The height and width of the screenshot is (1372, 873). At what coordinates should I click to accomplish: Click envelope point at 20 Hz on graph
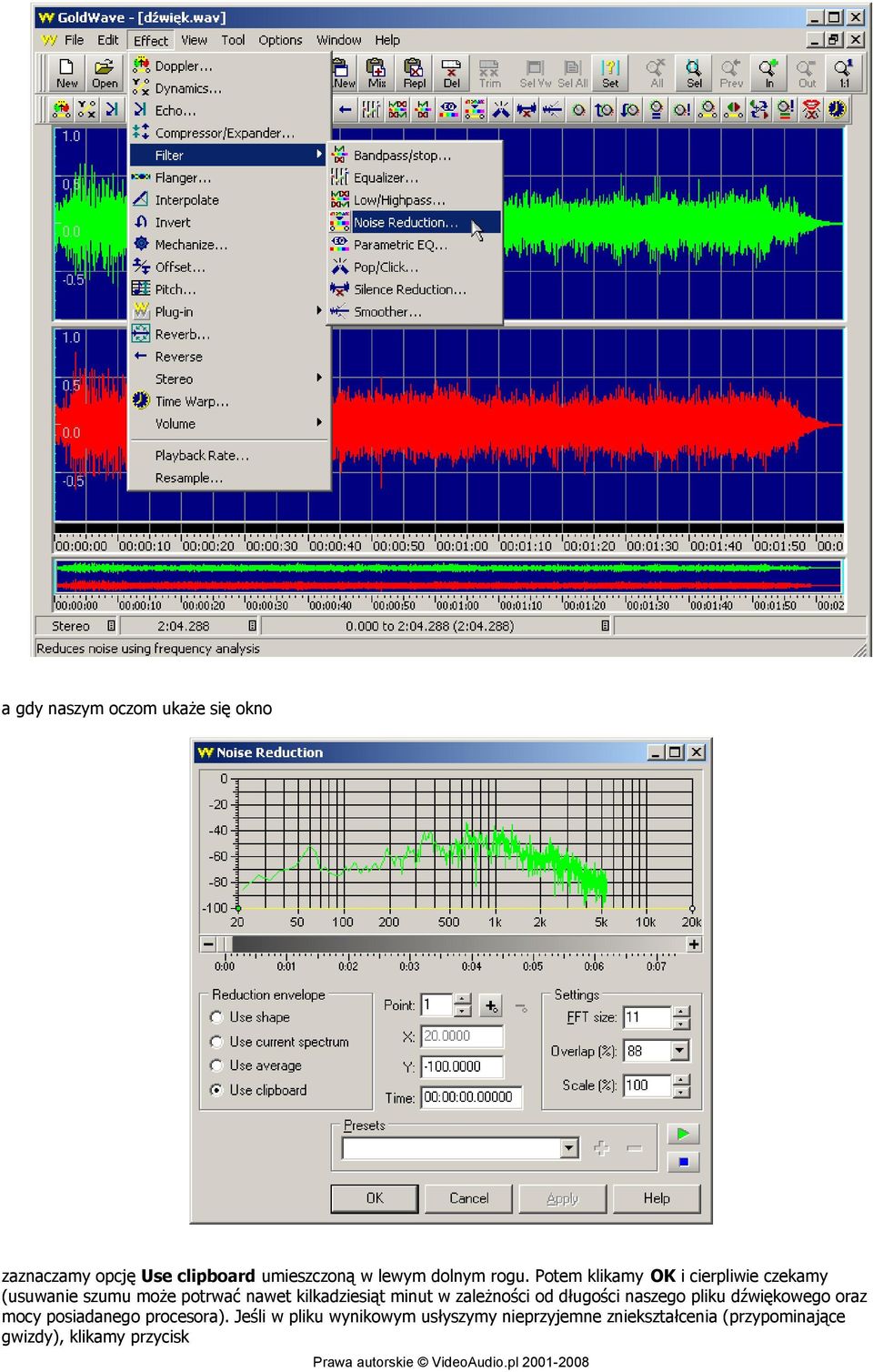[x=238, y=908]
